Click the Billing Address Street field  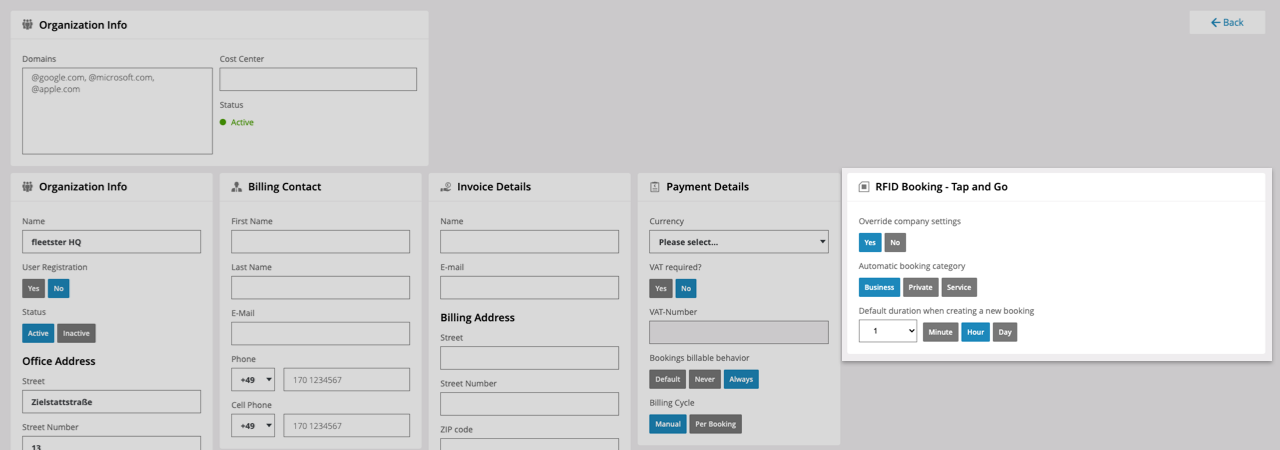[529, 358]
